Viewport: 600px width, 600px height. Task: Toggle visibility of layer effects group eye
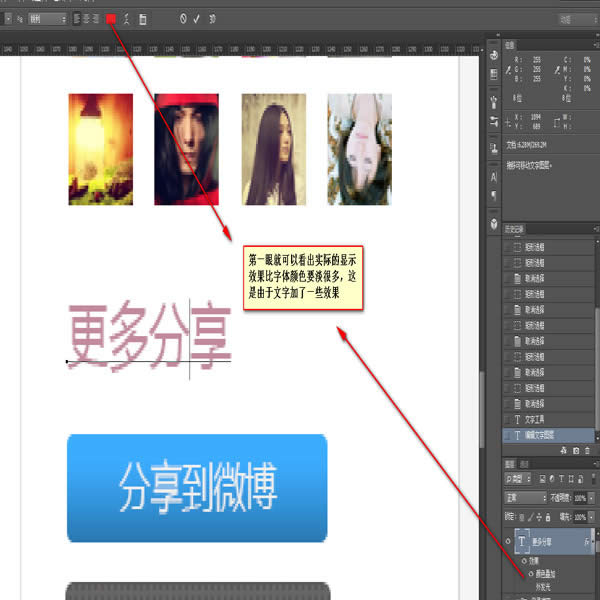[x=525, y=561]
